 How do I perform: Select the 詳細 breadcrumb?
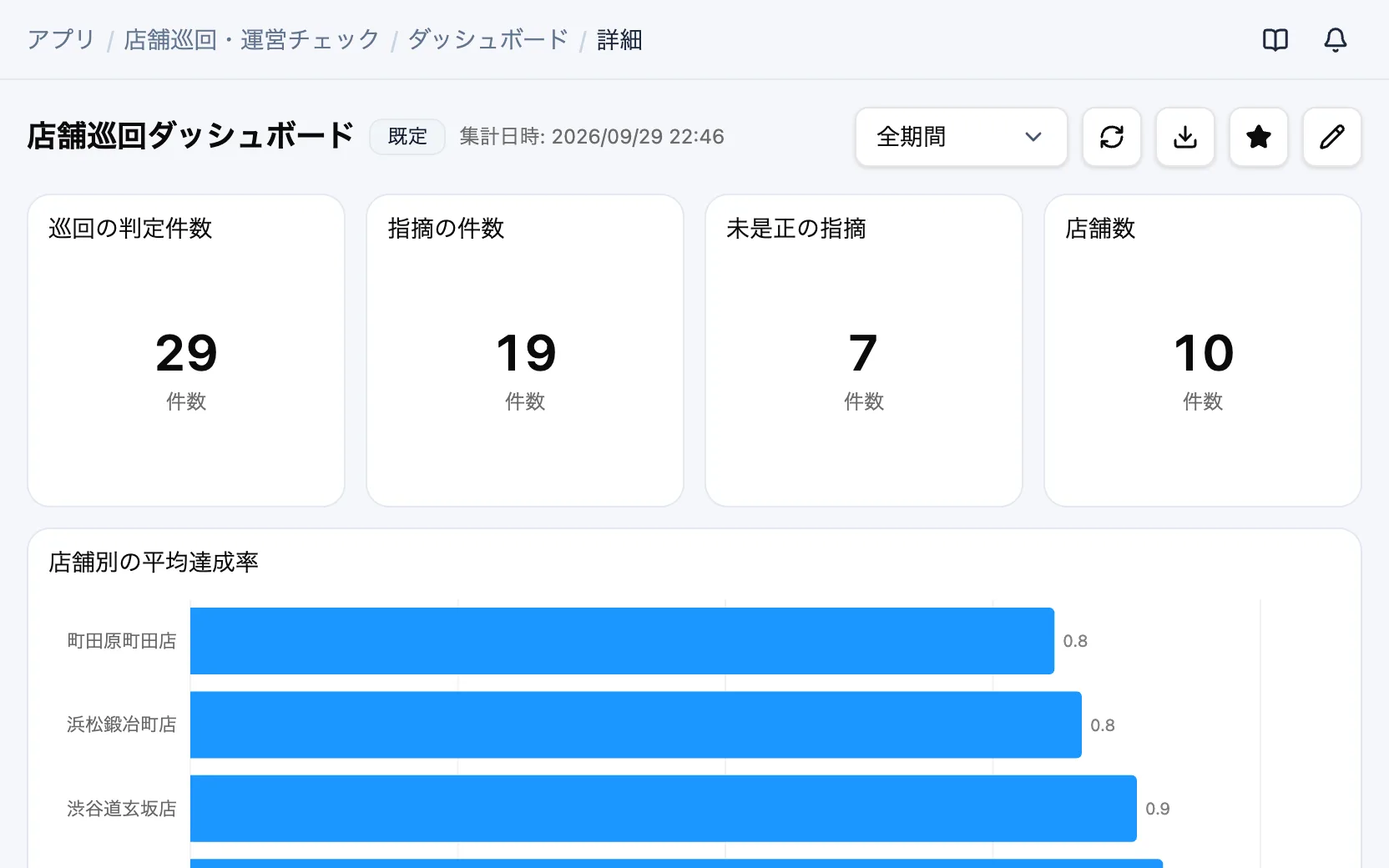tap(619, 39)
